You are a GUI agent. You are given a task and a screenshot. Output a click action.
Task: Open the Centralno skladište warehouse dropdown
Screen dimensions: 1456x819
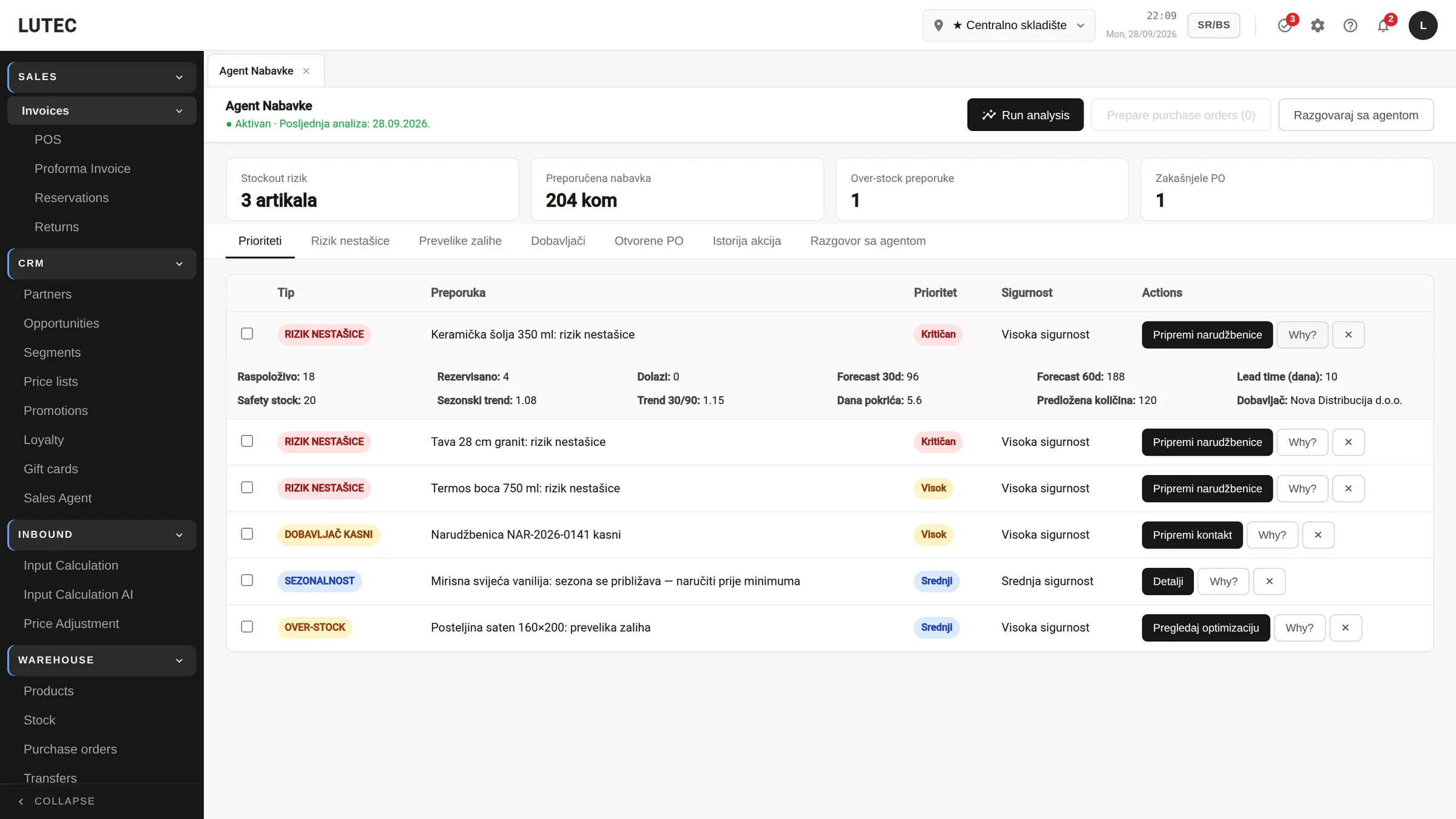[x=1008, y=25]
